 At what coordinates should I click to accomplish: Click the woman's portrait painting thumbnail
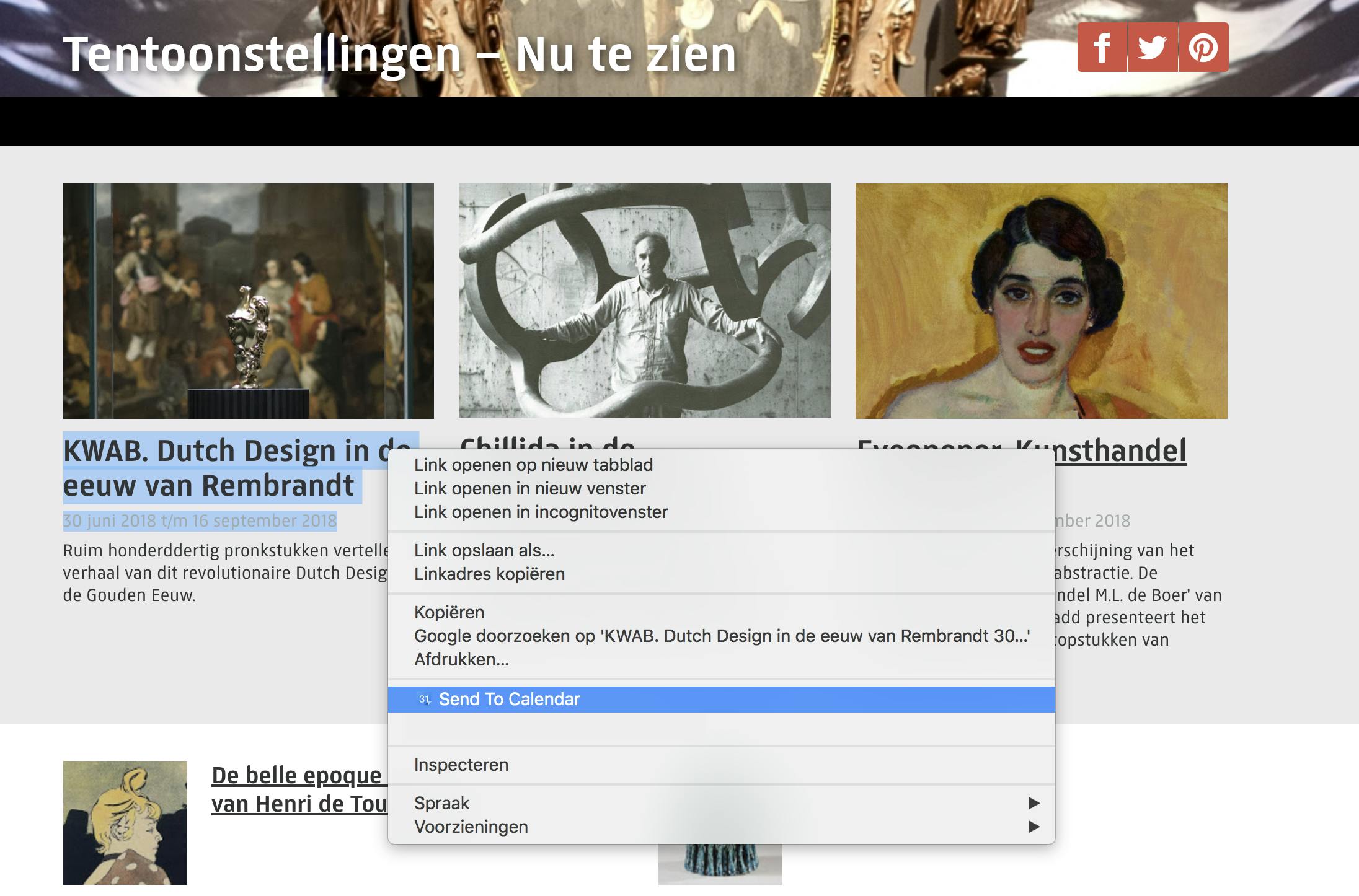(x=1041, y=301)
